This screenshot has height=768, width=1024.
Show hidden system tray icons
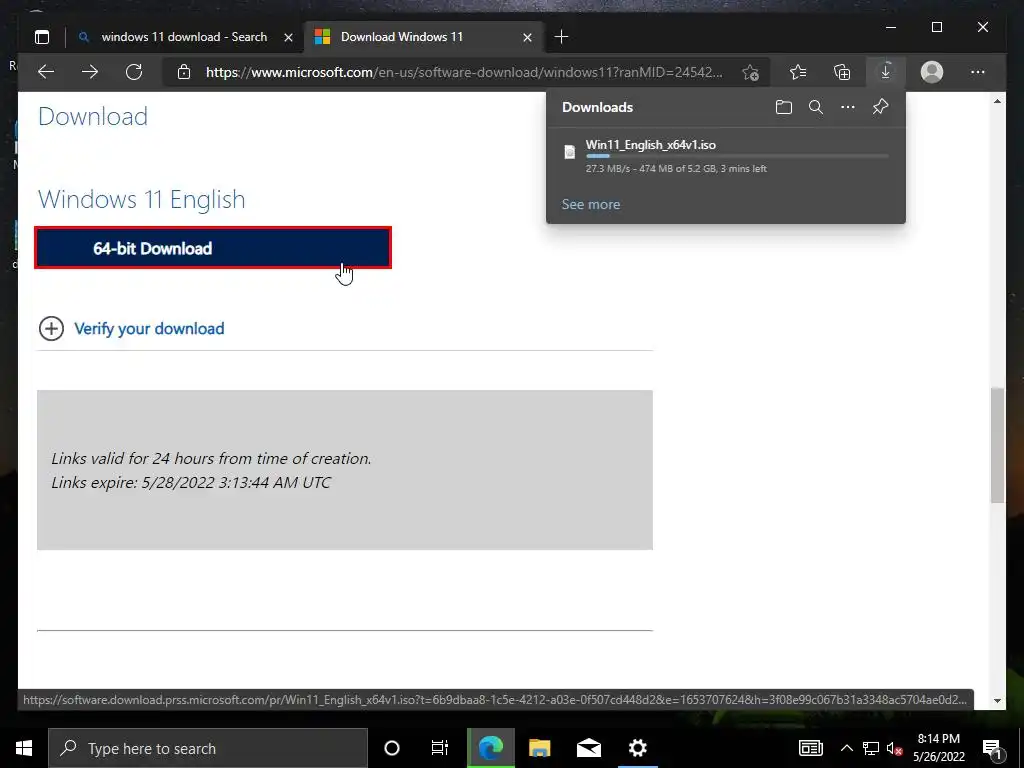point(846,748)
